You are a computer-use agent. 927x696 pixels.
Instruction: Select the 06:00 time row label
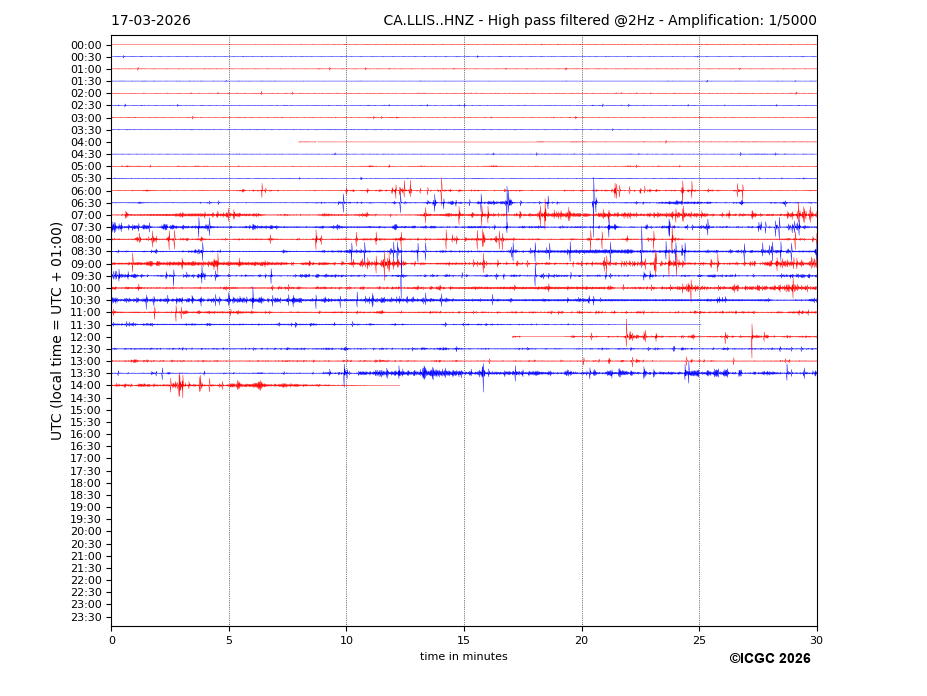[86, 191]
